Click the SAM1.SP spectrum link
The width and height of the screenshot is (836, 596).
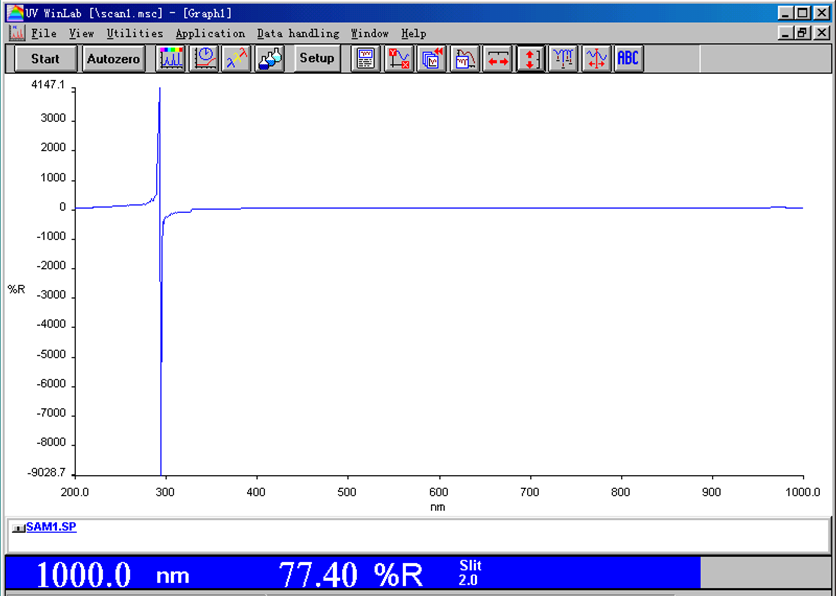pos(51,527)
